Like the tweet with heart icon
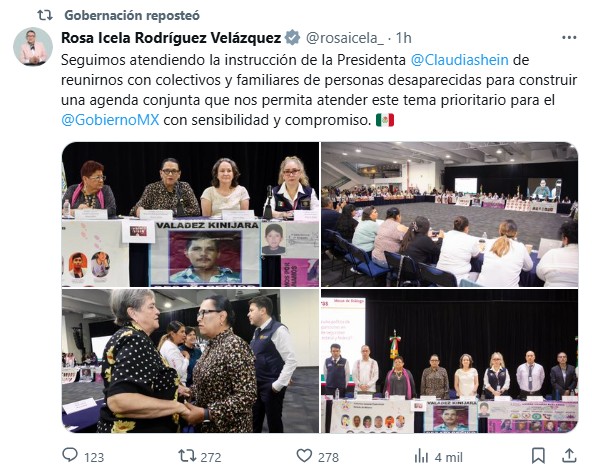The image size is (592, 475). click(x=304, y=456)
